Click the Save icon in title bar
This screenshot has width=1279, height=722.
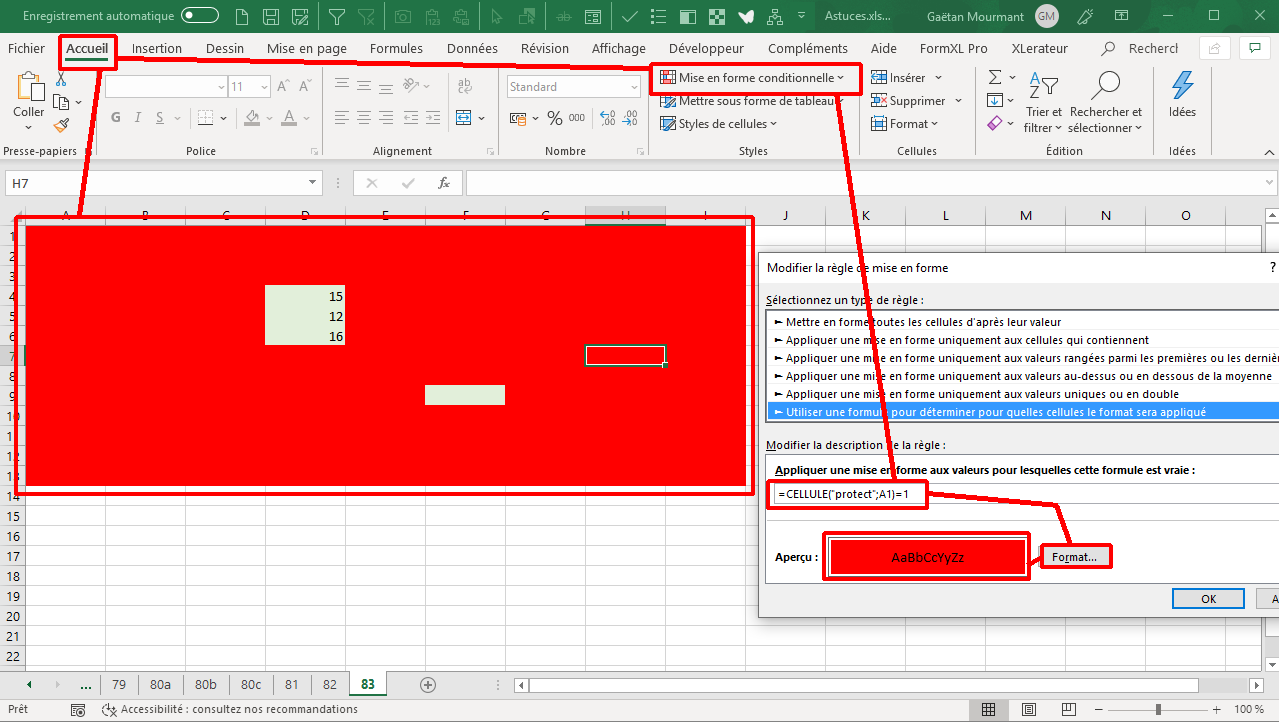pyautogui.click(x=270, y=16)
